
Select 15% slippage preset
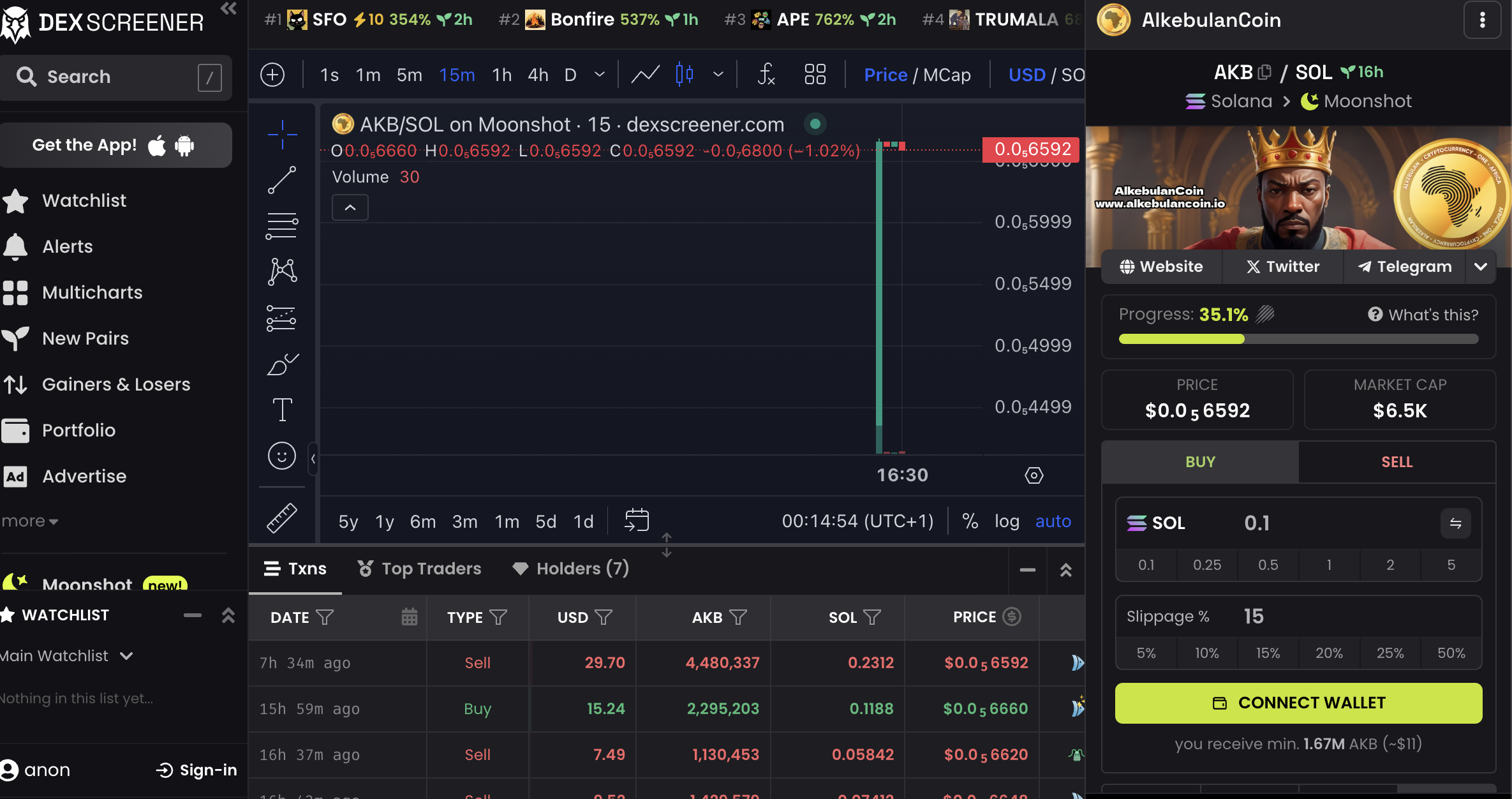pos(1268,653)
